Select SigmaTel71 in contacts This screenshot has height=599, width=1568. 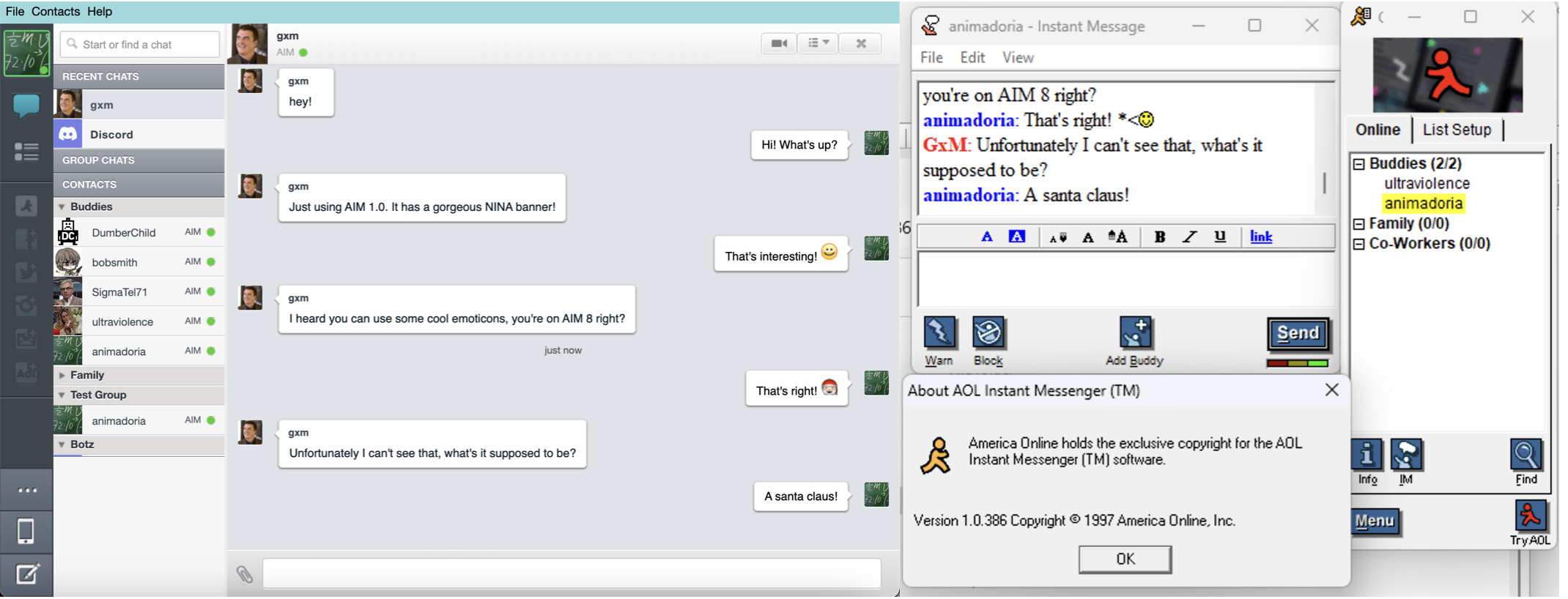click(x=139, y=291)
